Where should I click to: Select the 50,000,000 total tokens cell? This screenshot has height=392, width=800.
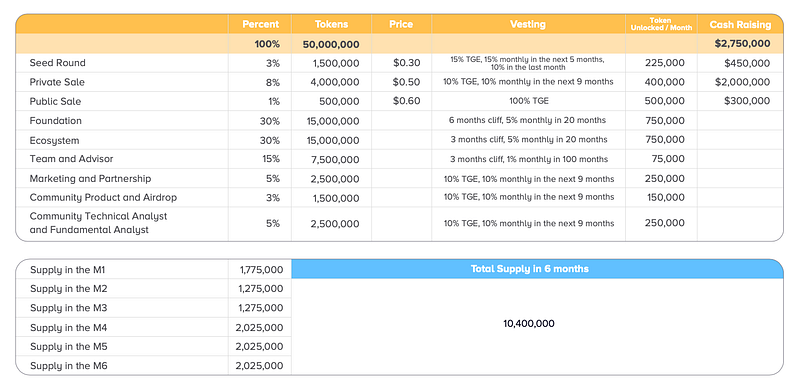pyautogui.click(x=331, y=44)
